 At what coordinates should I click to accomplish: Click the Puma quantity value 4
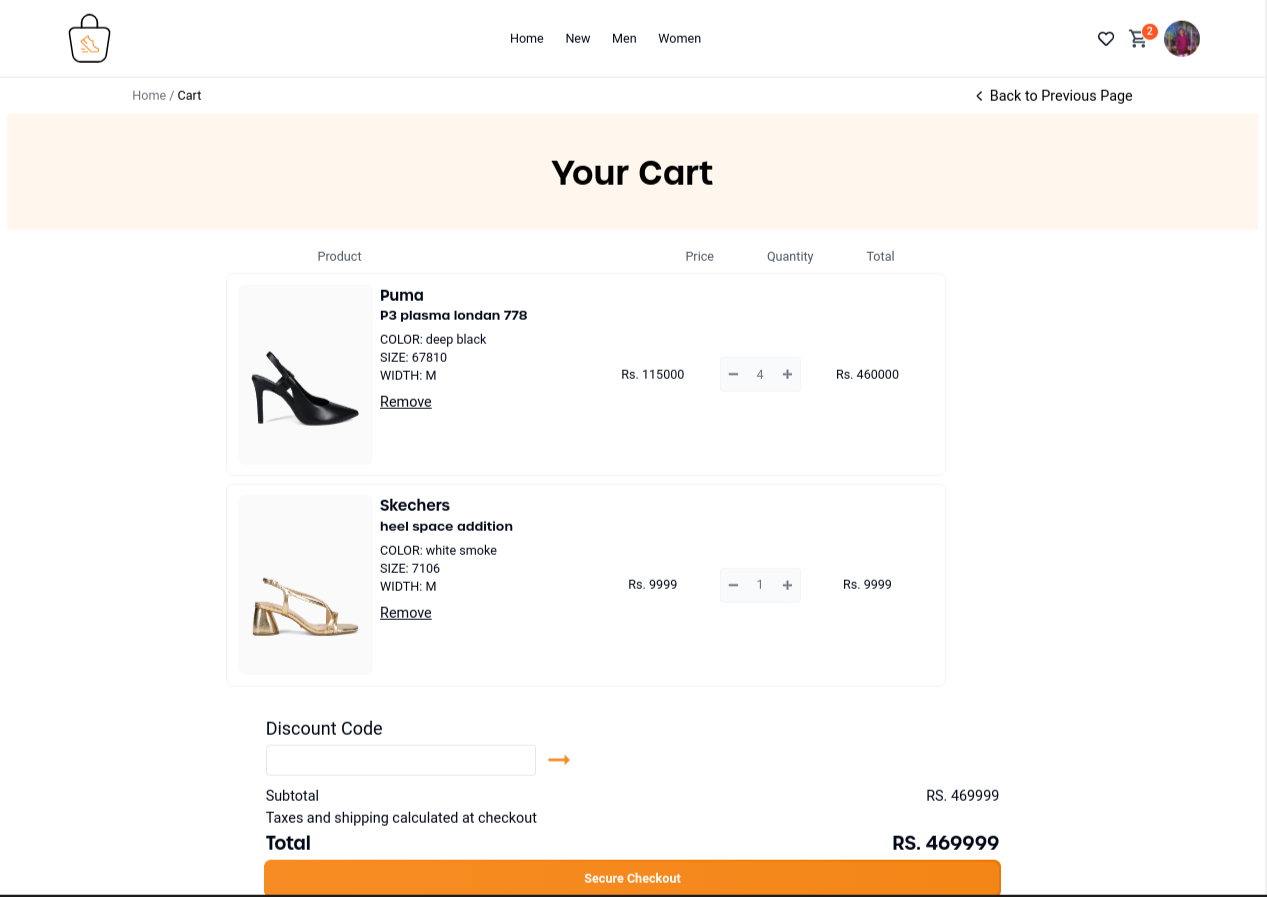[760, 375]
